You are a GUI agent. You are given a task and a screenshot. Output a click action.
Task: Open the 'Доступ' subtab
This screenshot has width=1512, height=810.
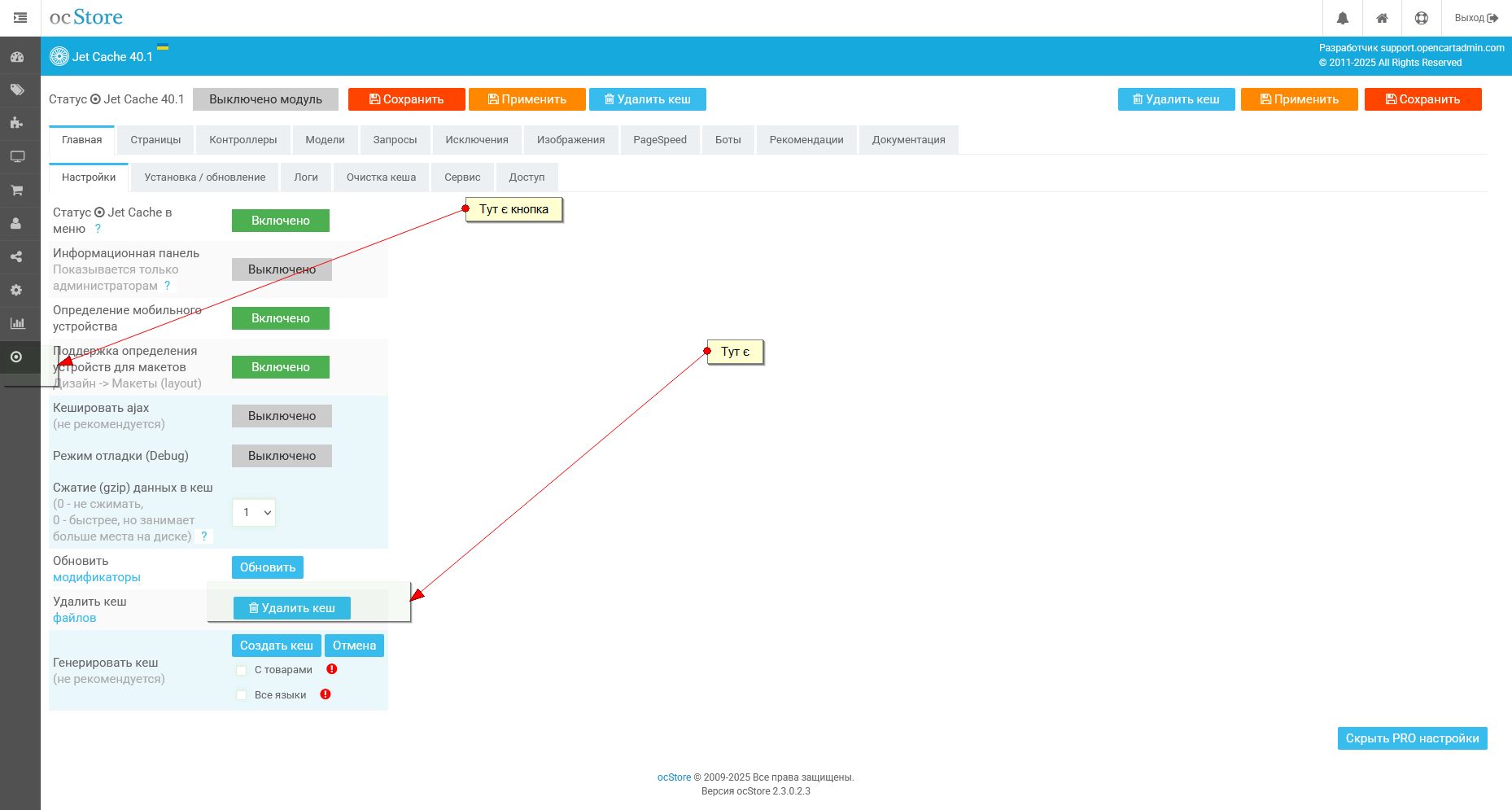pyautogui.click(x=527, y=177)
